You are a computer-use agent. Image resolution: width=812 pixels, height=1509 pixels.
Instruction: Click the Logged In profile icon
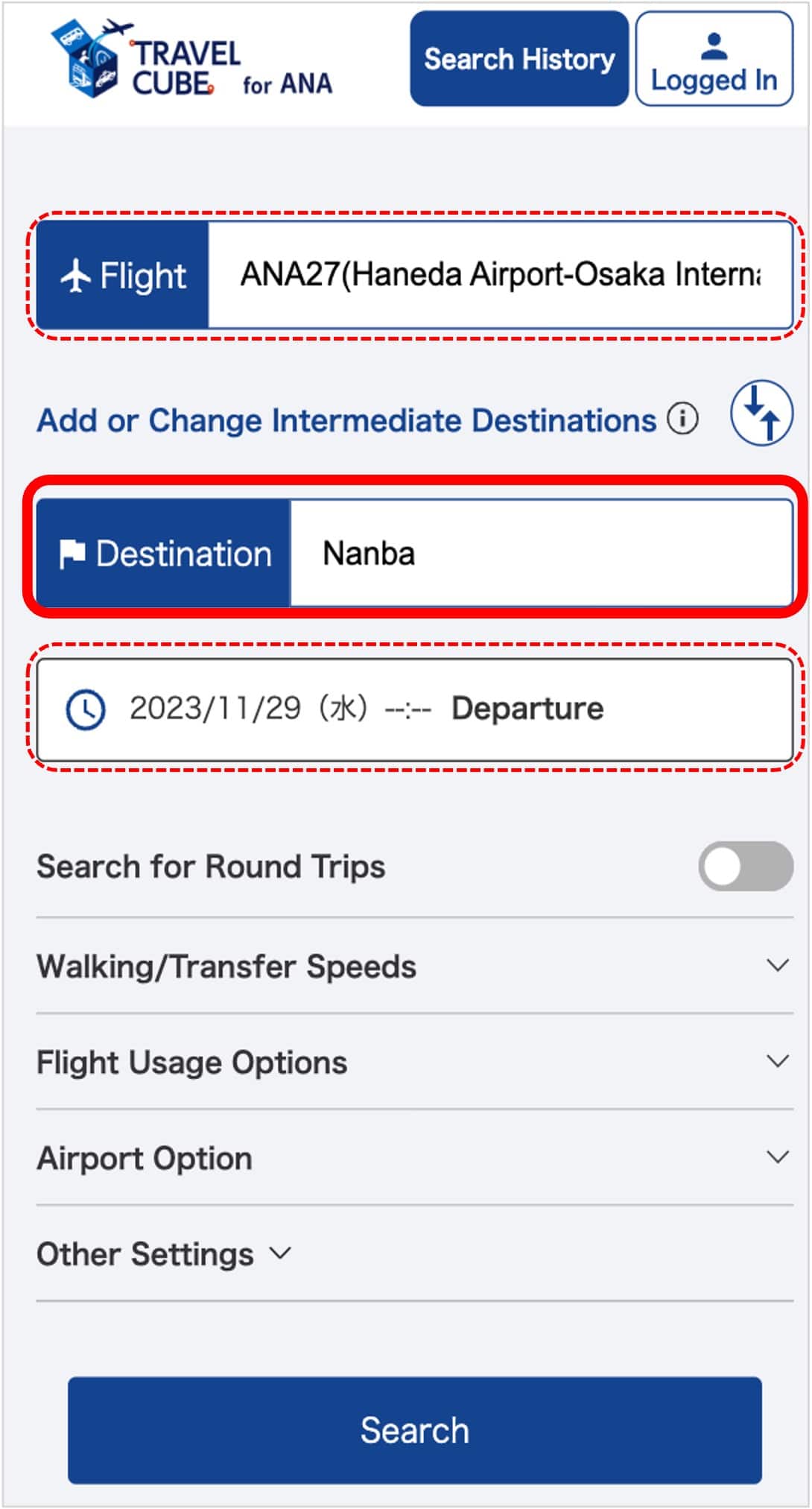click(x=714, y=47)
